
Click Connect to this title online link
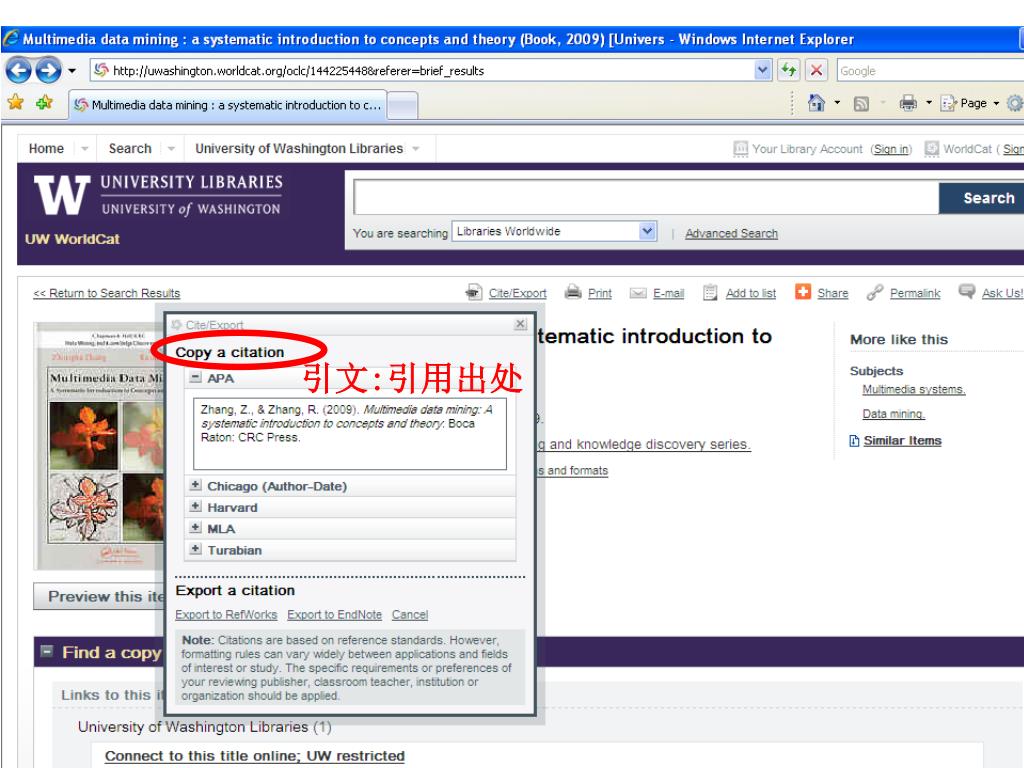click(255, 756)
